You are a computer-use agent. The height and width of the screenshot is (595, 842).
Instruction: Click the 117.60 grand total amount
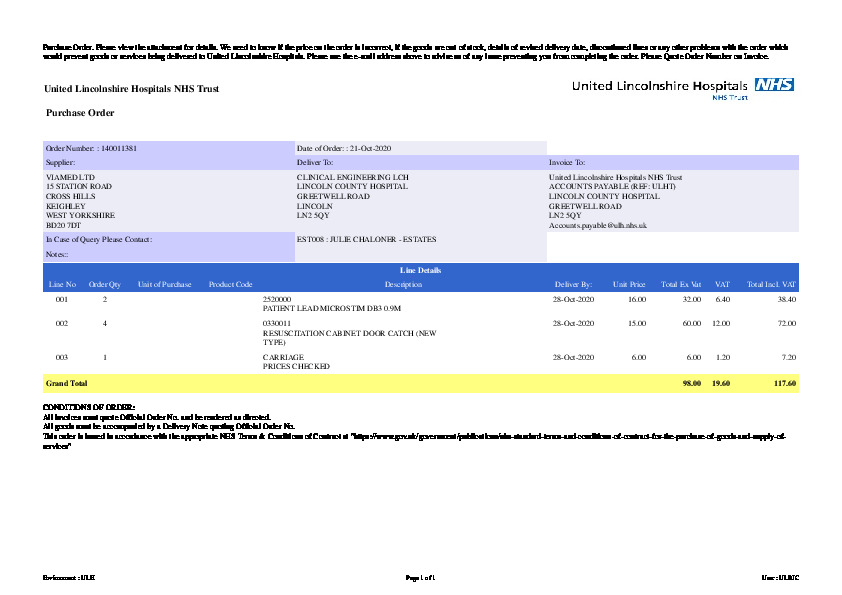click(x=784, y=383)
